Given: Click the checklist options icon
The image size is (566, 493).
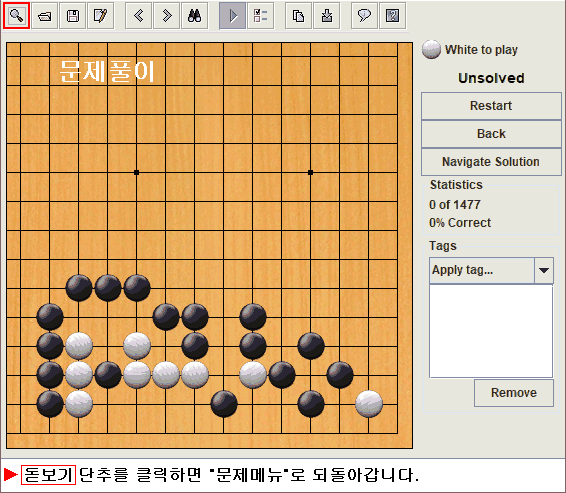Looking at the screenshot, I should click(261, 16).
